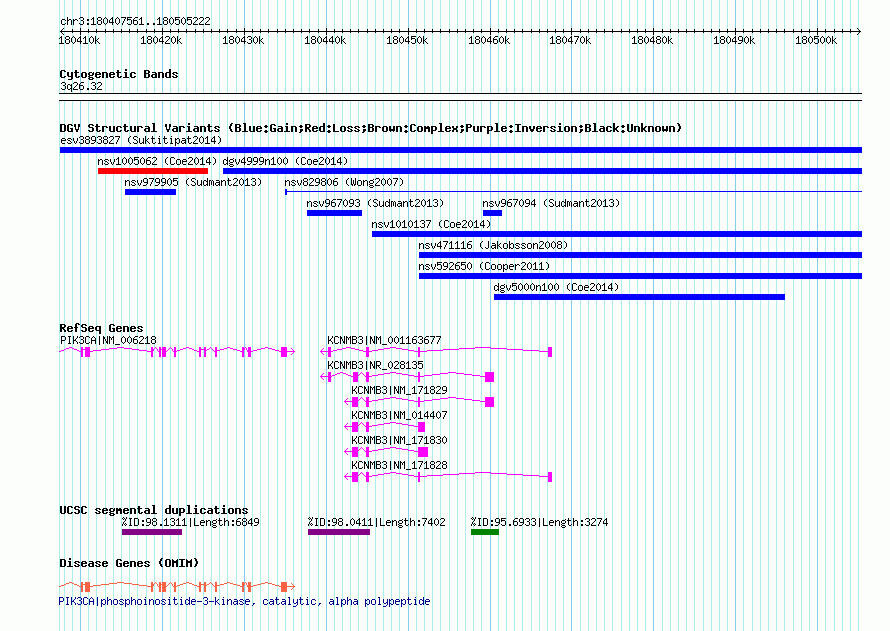Click the 180450k ruler tick label
This screenshot has height=631, width=890.
(407, 40)
